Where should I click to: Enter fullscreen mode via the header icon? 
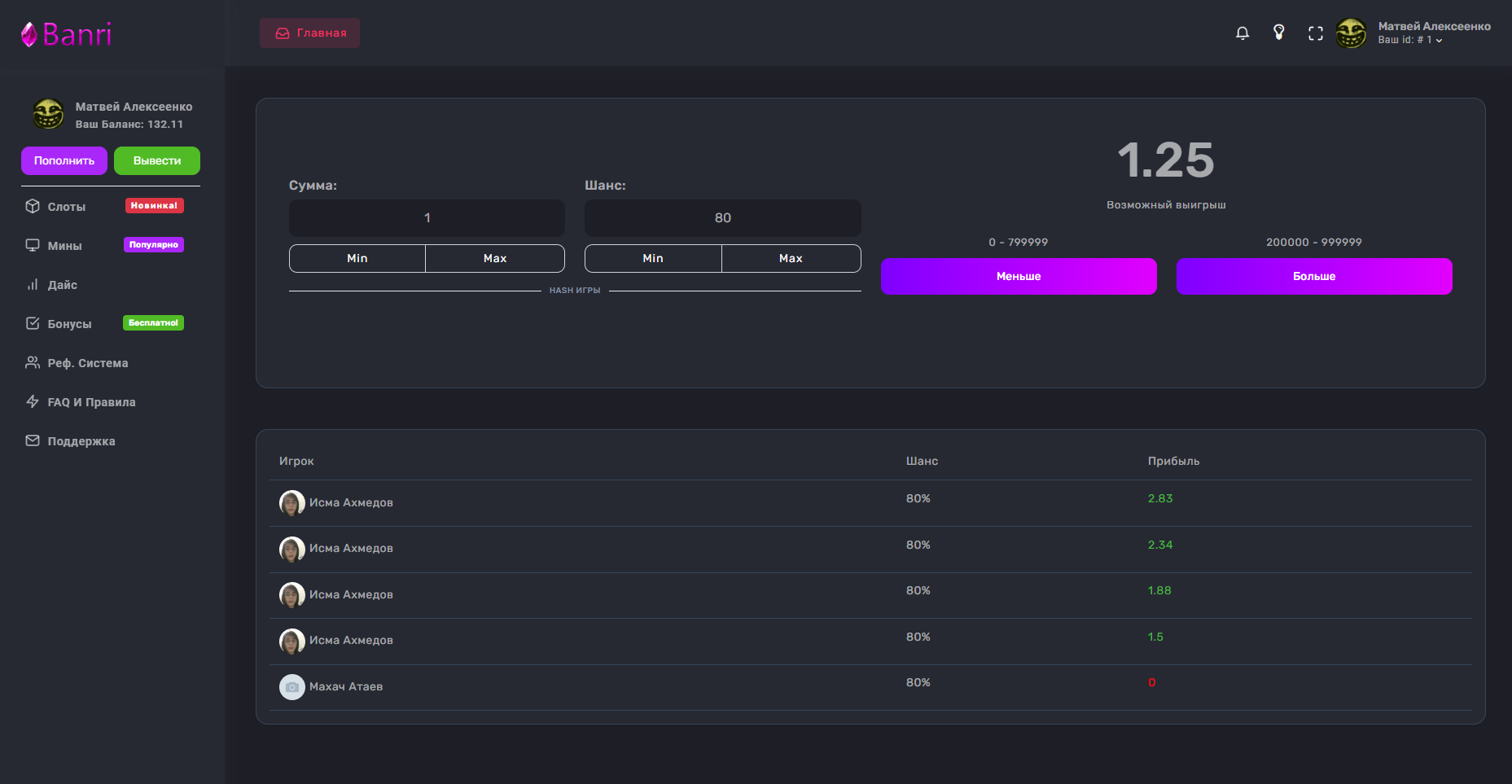pos(1315,33)
